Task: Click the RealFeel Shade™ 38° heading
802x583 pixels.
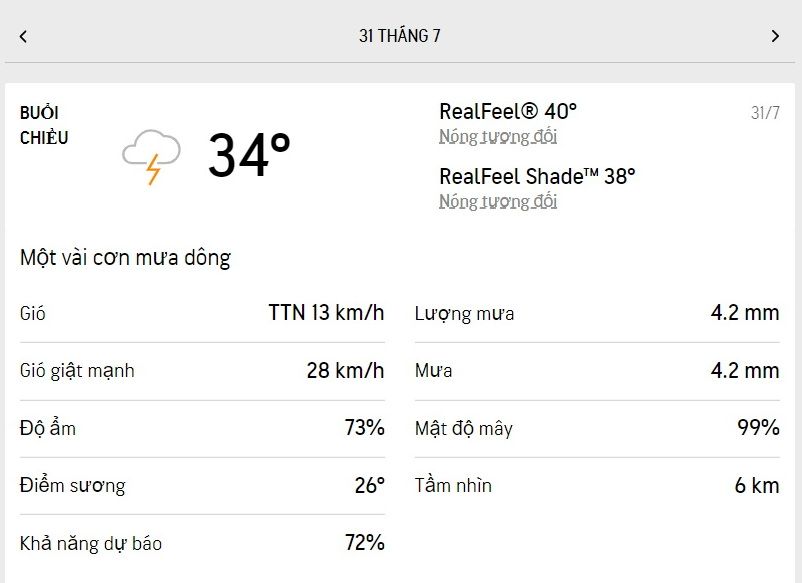Action: 537,176
